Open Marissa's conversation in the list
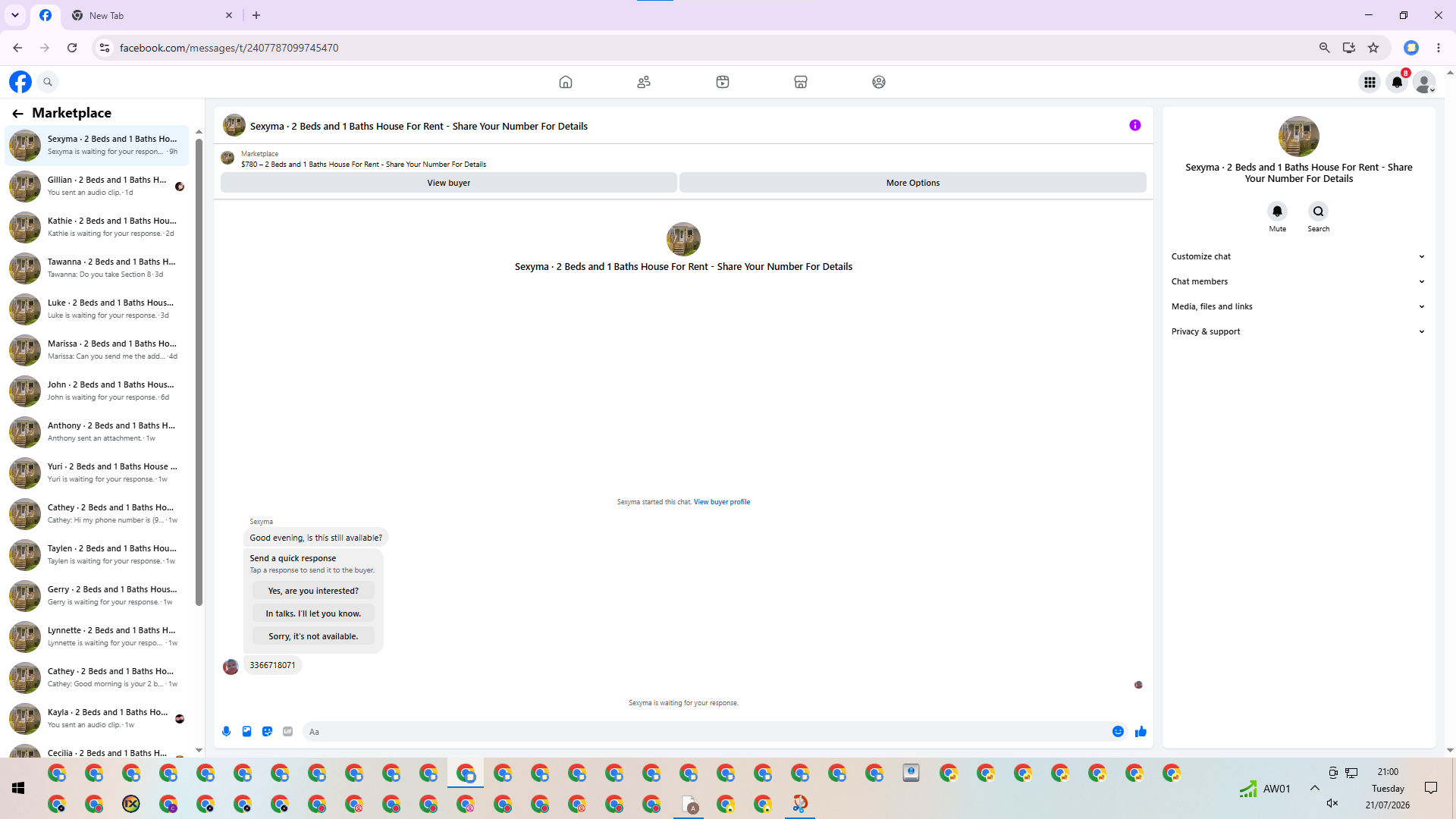The width and height of the screenshot is (1456, 819). pos(97,350)
